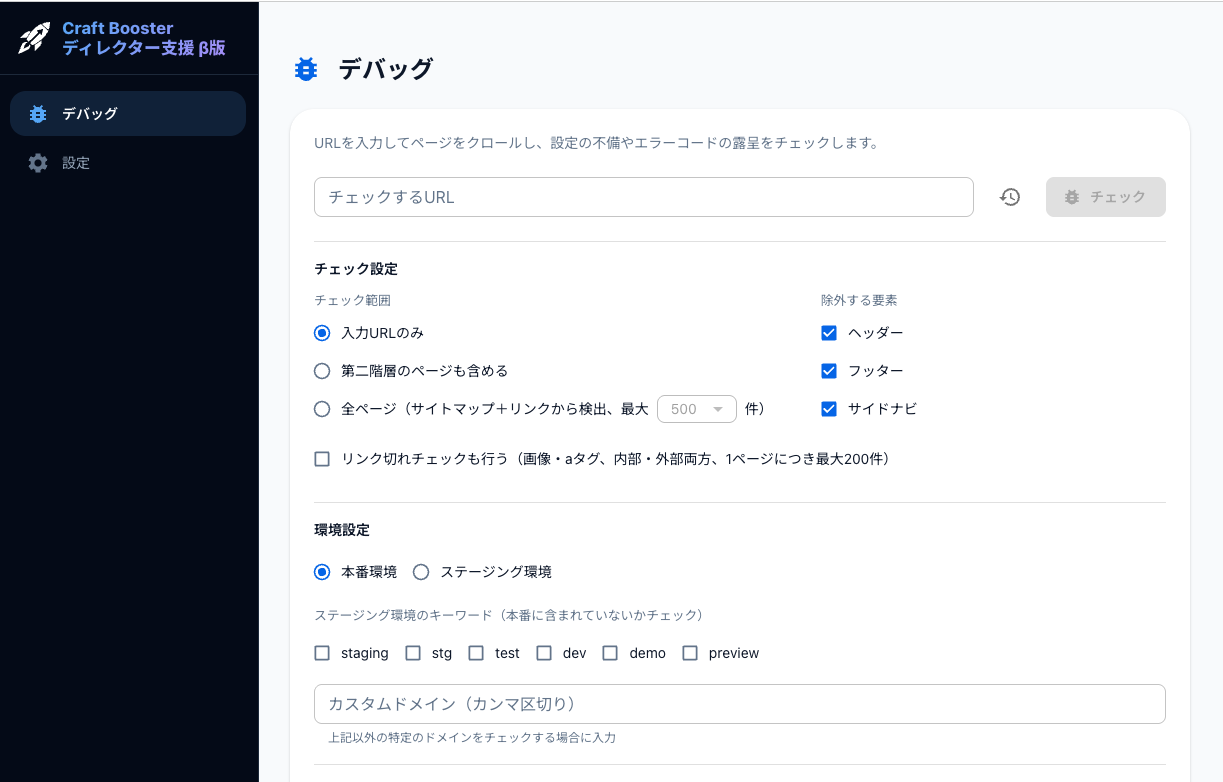Screen dimensions: 1223x782
Task: Uncheck the ヘッダー exclusion checkbox
Action: pos(829,332)
